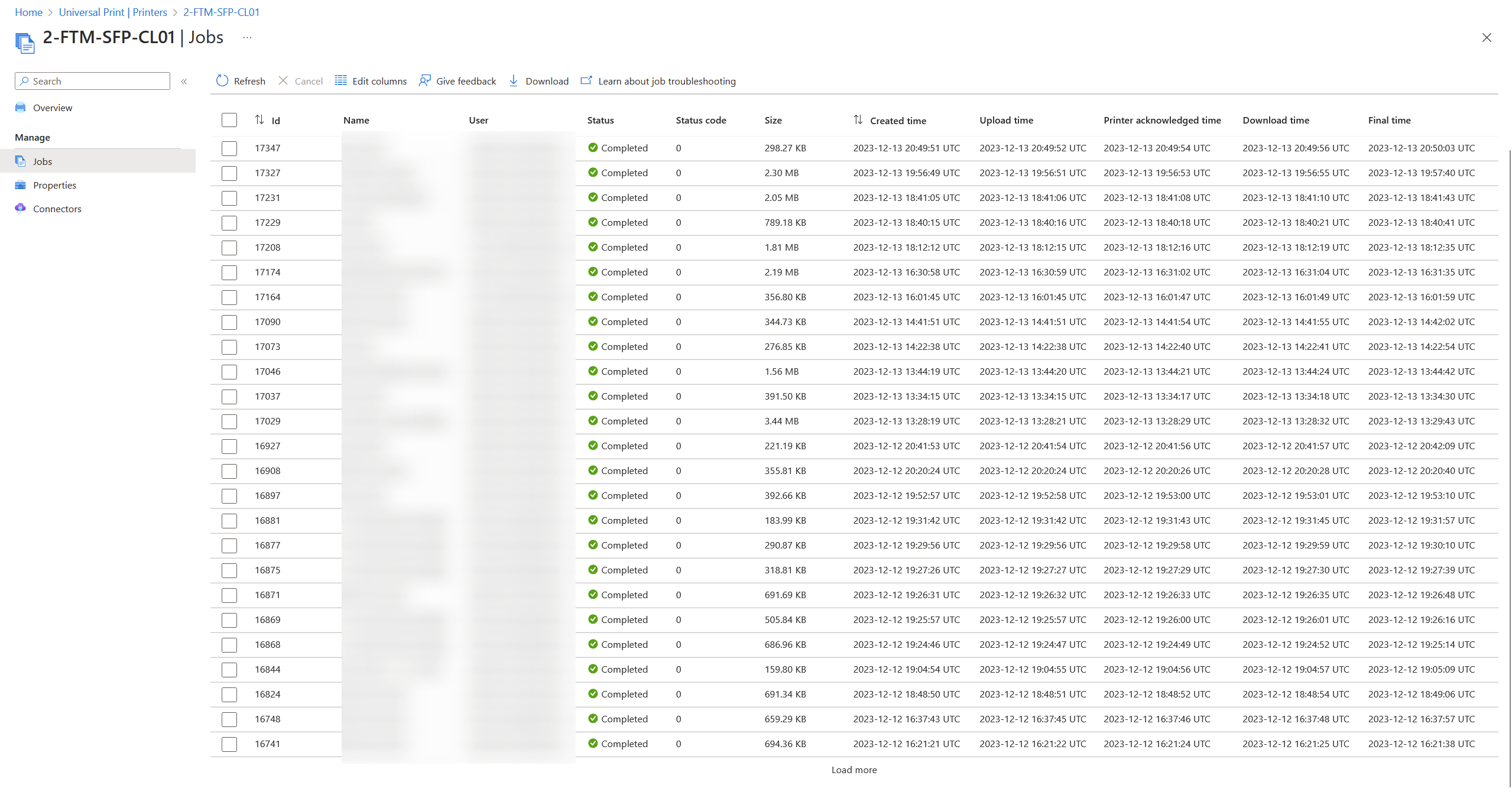Click the Edit columns grid icon

point(340,81)
